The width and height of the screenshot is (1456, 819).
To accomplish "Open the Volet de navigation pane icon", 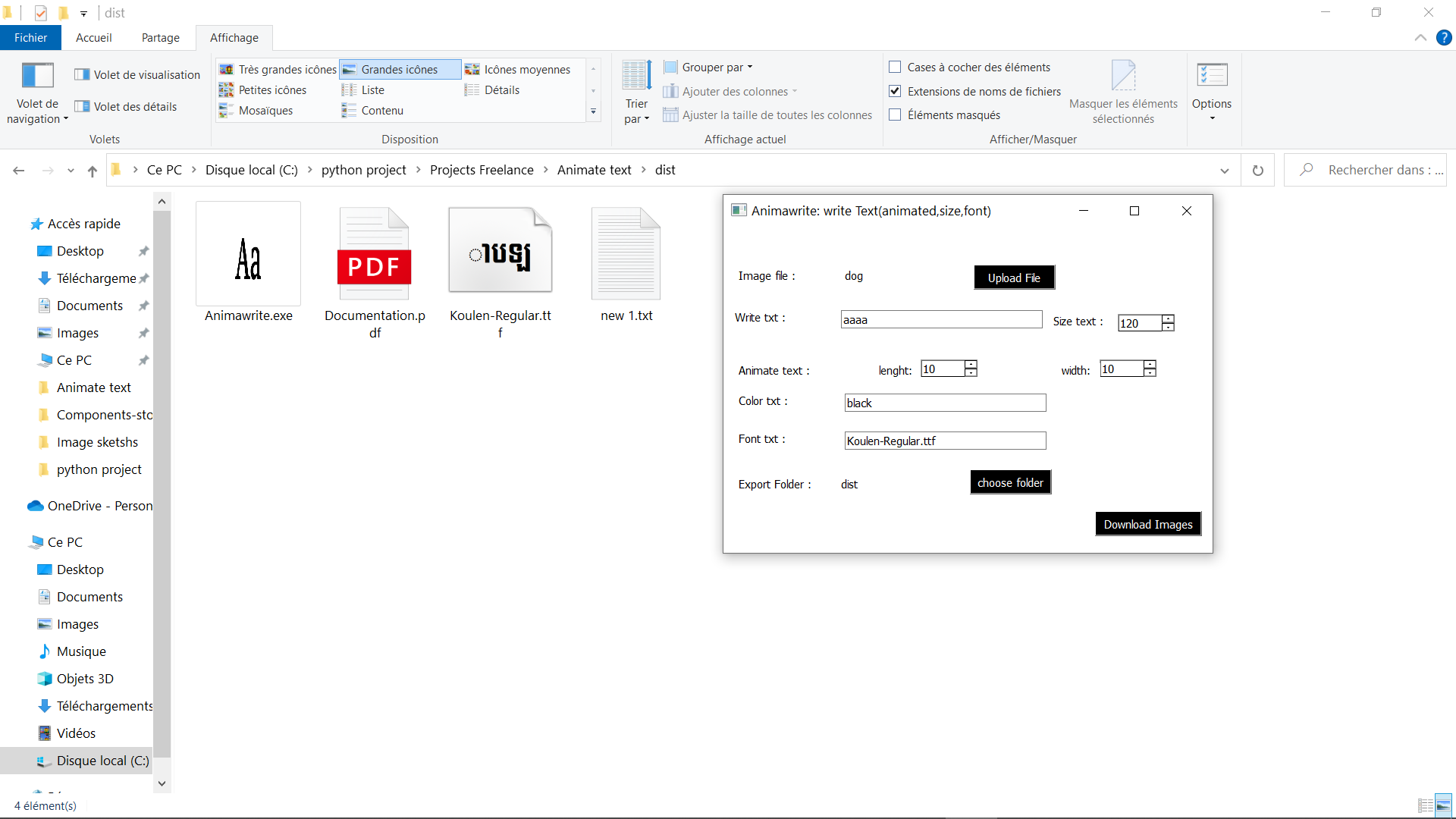I will click(x=37, y=77).
